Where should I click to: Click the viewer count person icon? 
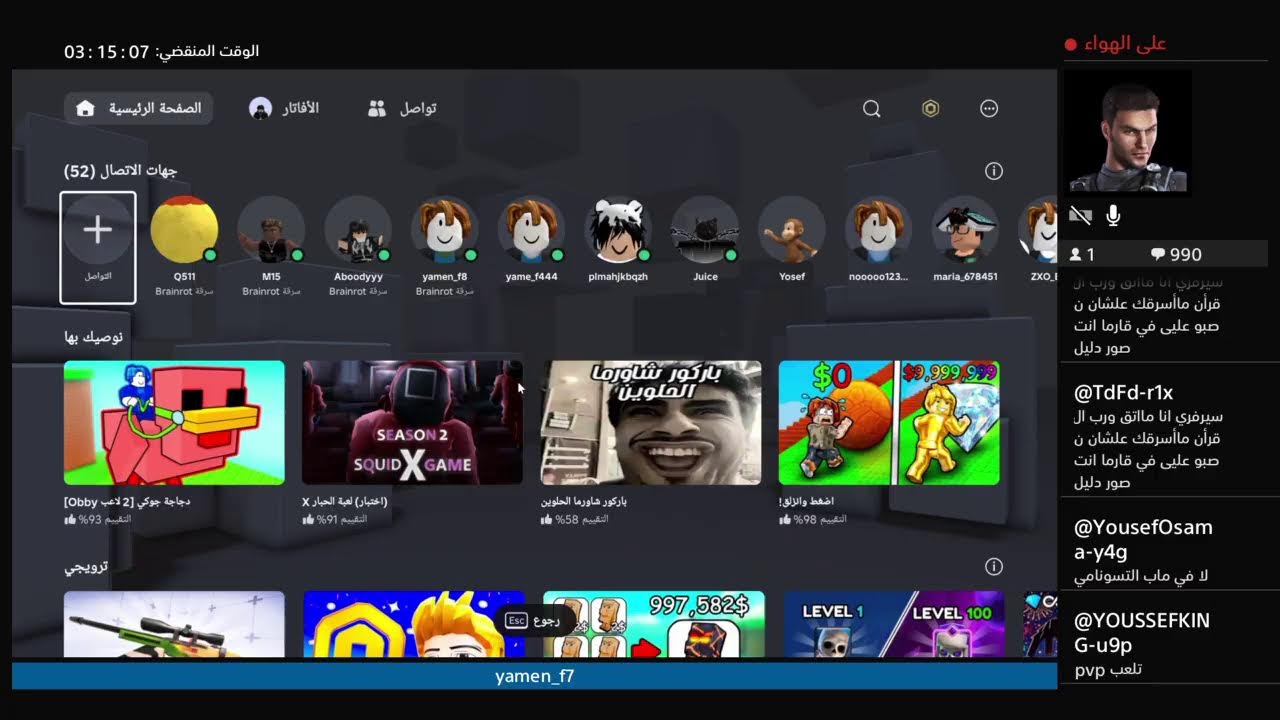[1075, 255]
